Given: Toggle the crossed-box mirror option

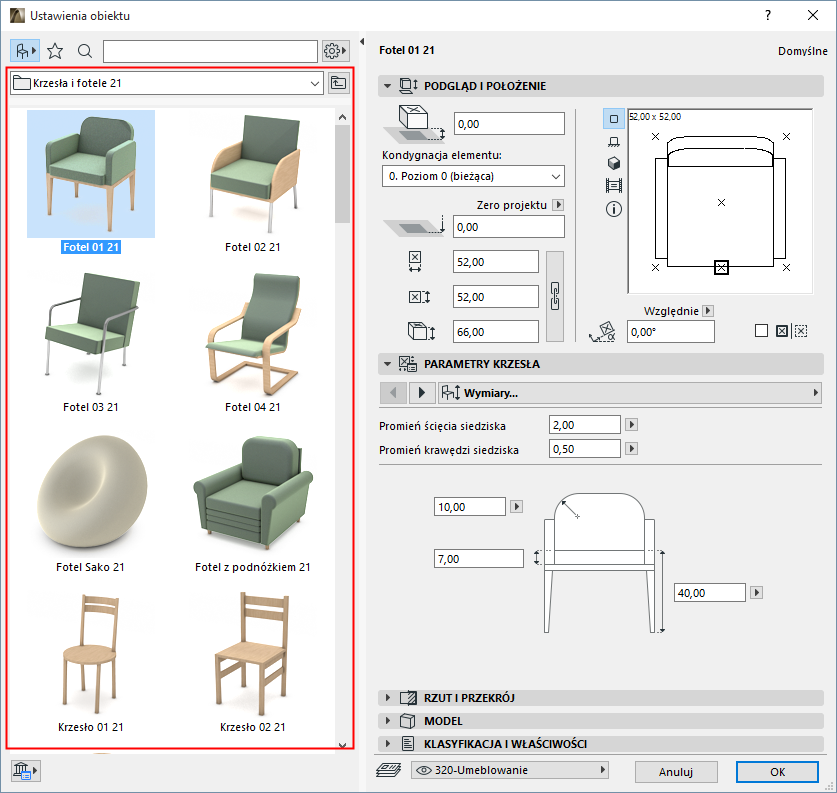Looking at the screenshot, I should tap(781, 331).
